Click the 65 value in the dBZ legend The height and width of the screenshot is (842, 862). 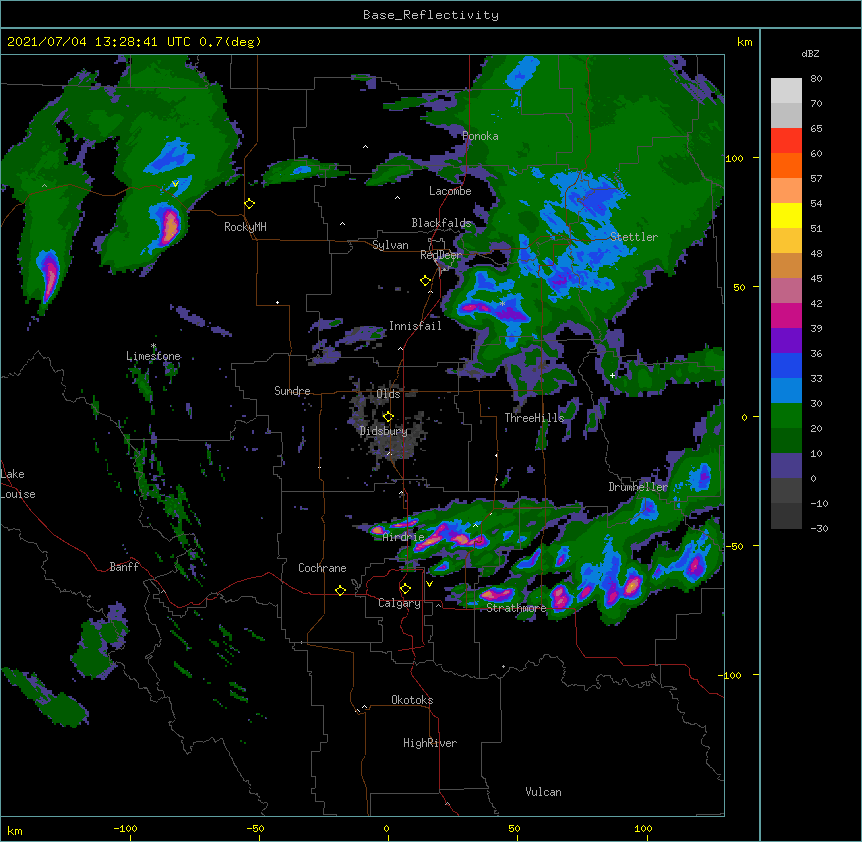pyautogui.click(x=816, y=129)
